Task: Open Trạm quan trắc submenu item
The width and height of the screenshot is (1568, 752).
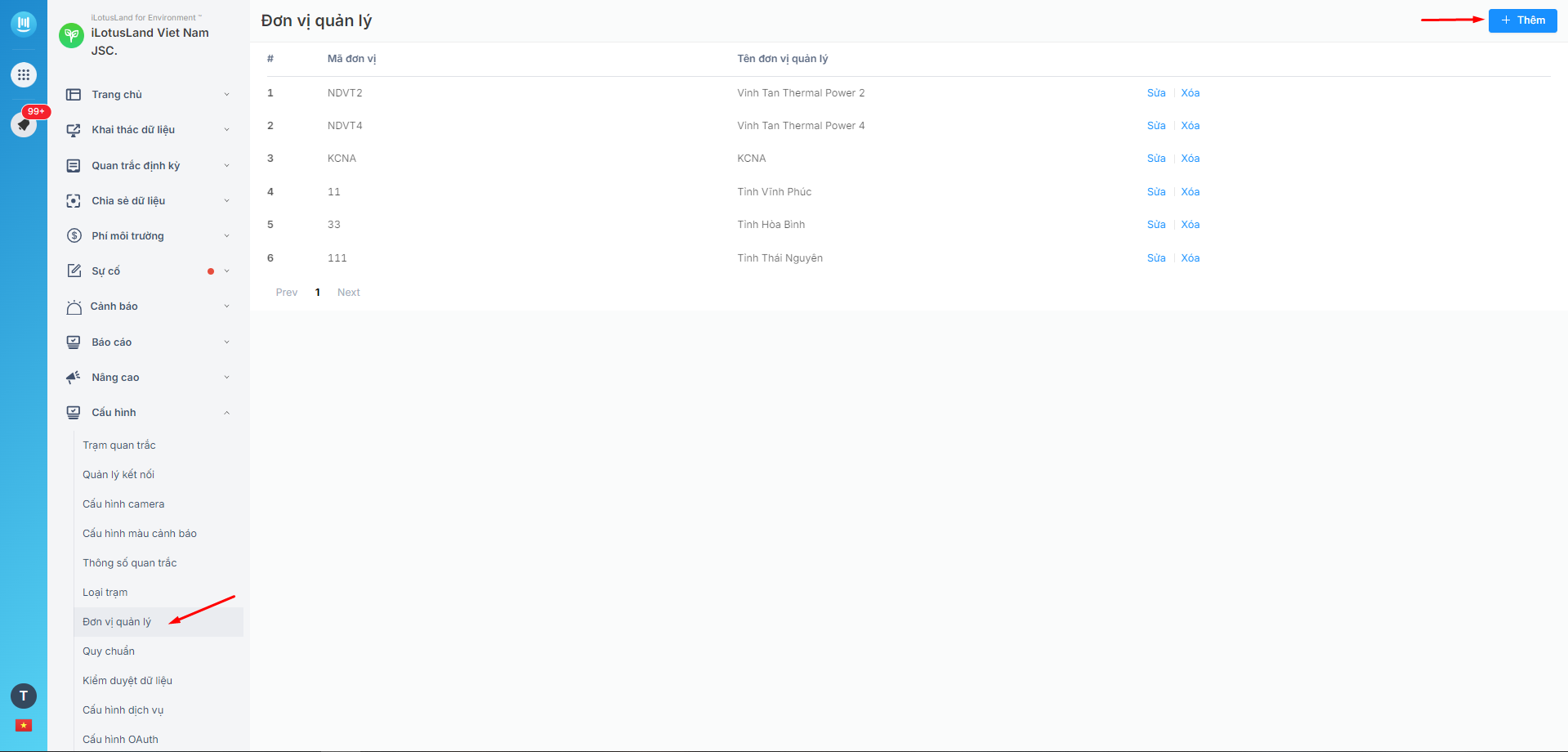Action: (x=119, y=445)
